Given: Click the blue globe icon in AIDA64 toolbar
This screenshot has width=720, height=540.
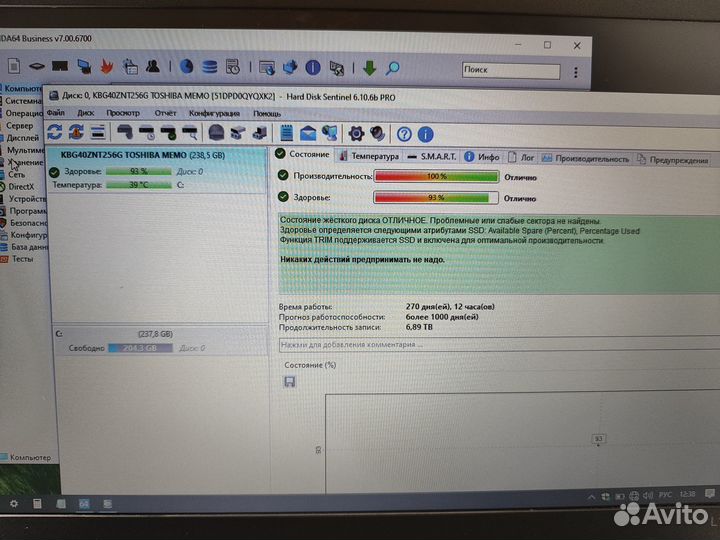Looking at the screenshot, I should (x=186, y=67).
